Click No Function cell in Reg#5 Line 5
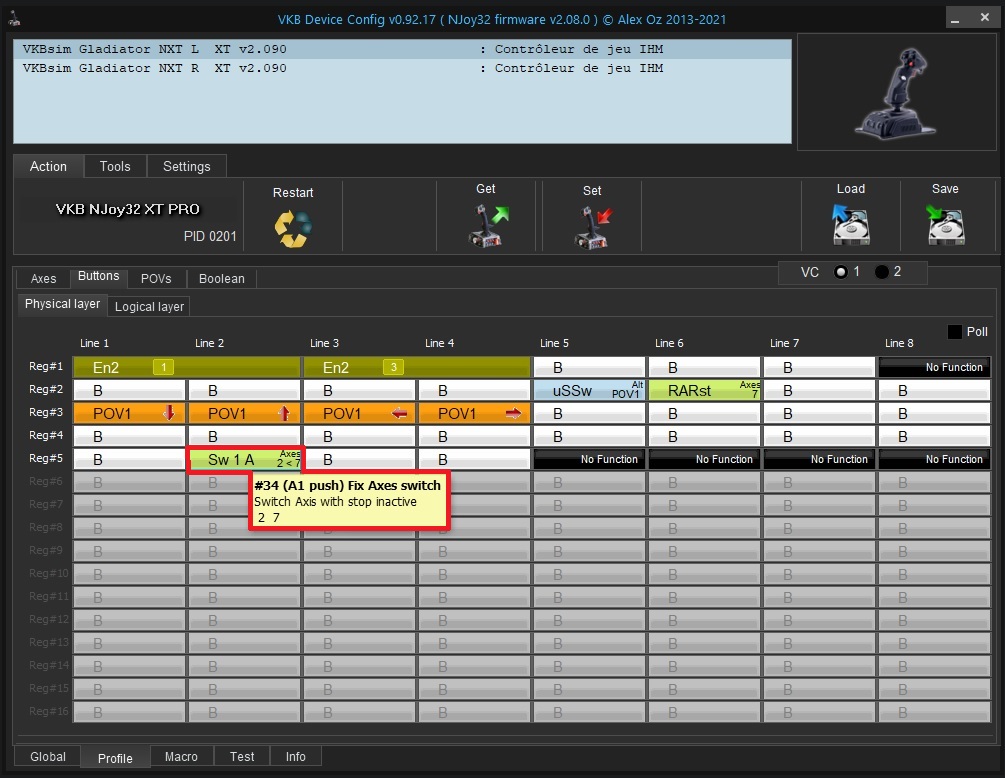The image size is (1005, 778). 589,459
